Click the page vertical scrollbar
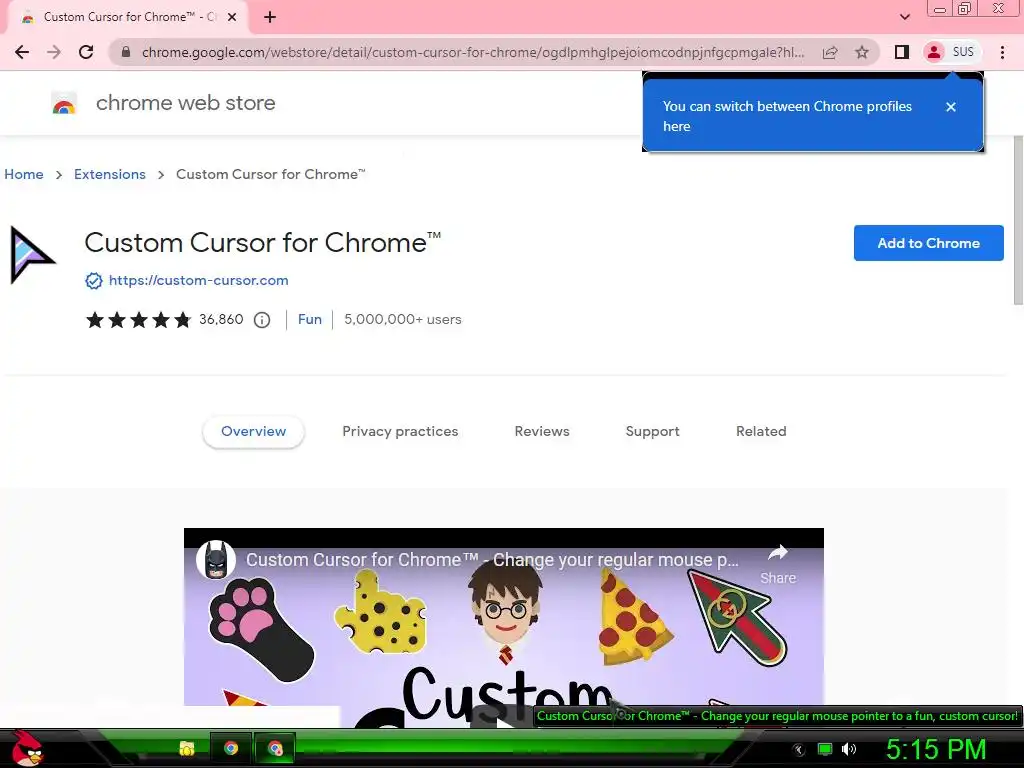Viewport: 1024px width, 768px height. point(1017,219)
